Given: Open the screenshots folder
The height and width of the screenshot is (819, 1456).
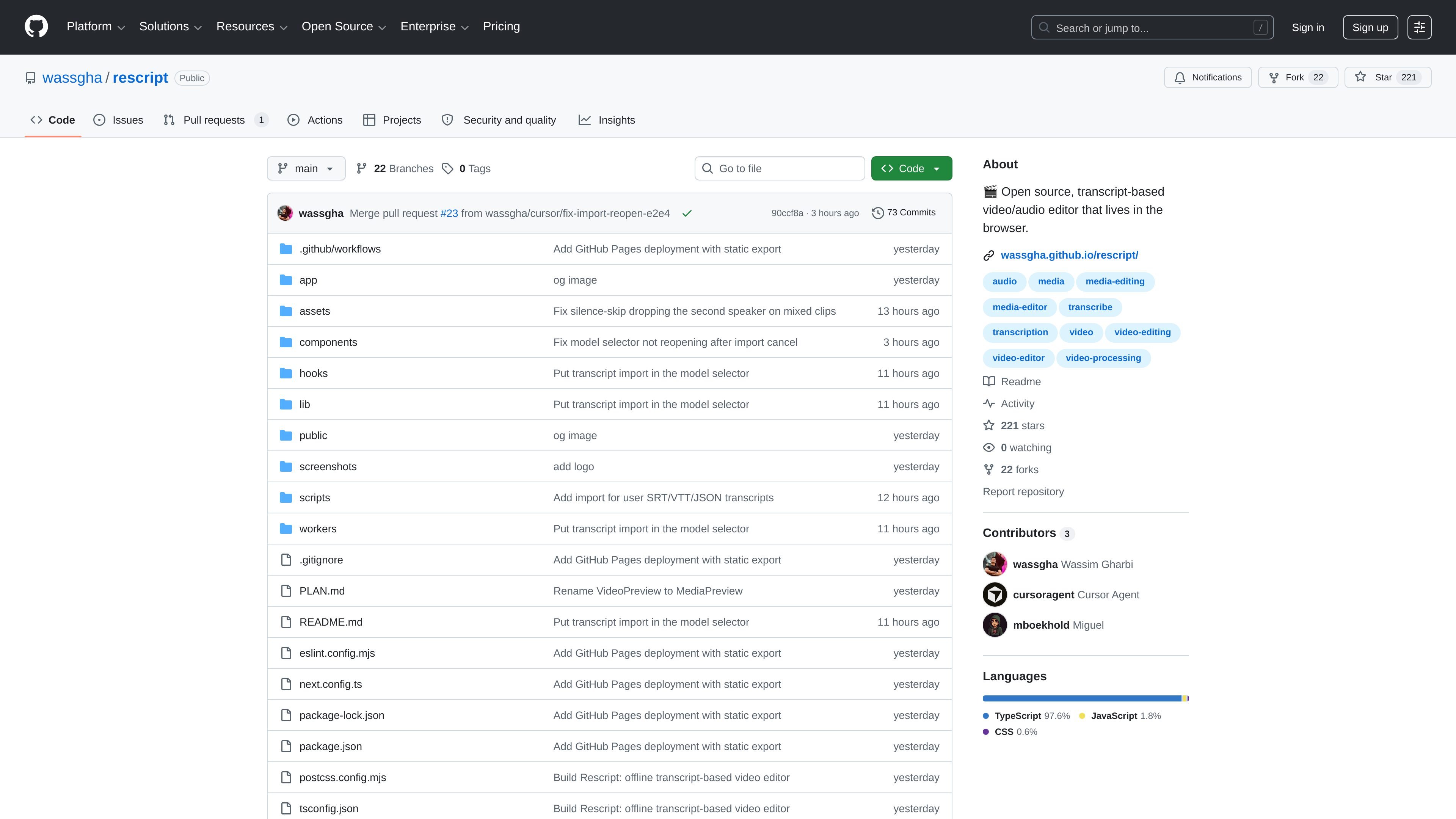Looking at the screenshot, I should point(328,466).
